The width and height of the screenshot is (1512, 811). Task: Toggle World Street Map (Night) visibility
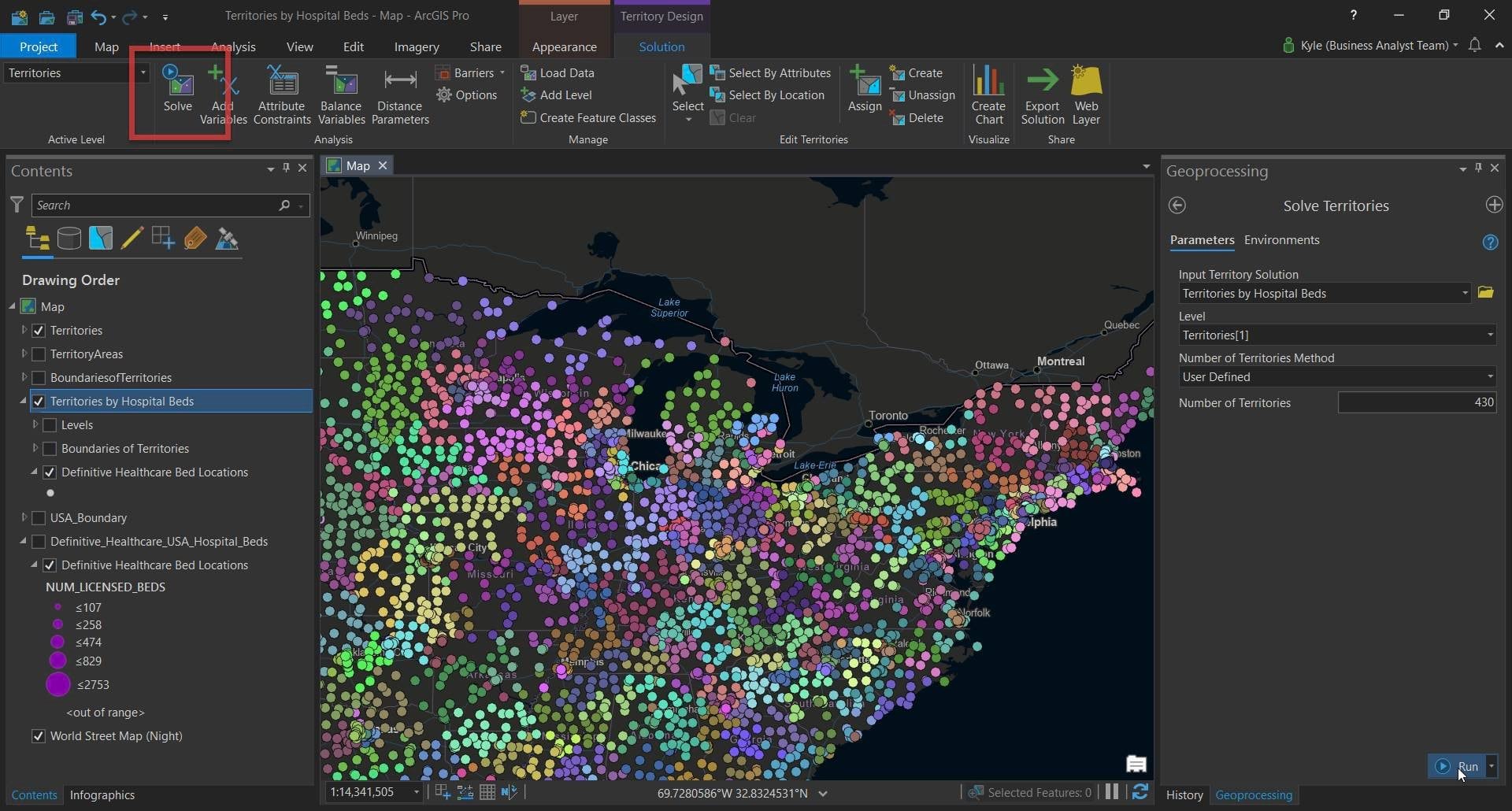tap(39, 736)
